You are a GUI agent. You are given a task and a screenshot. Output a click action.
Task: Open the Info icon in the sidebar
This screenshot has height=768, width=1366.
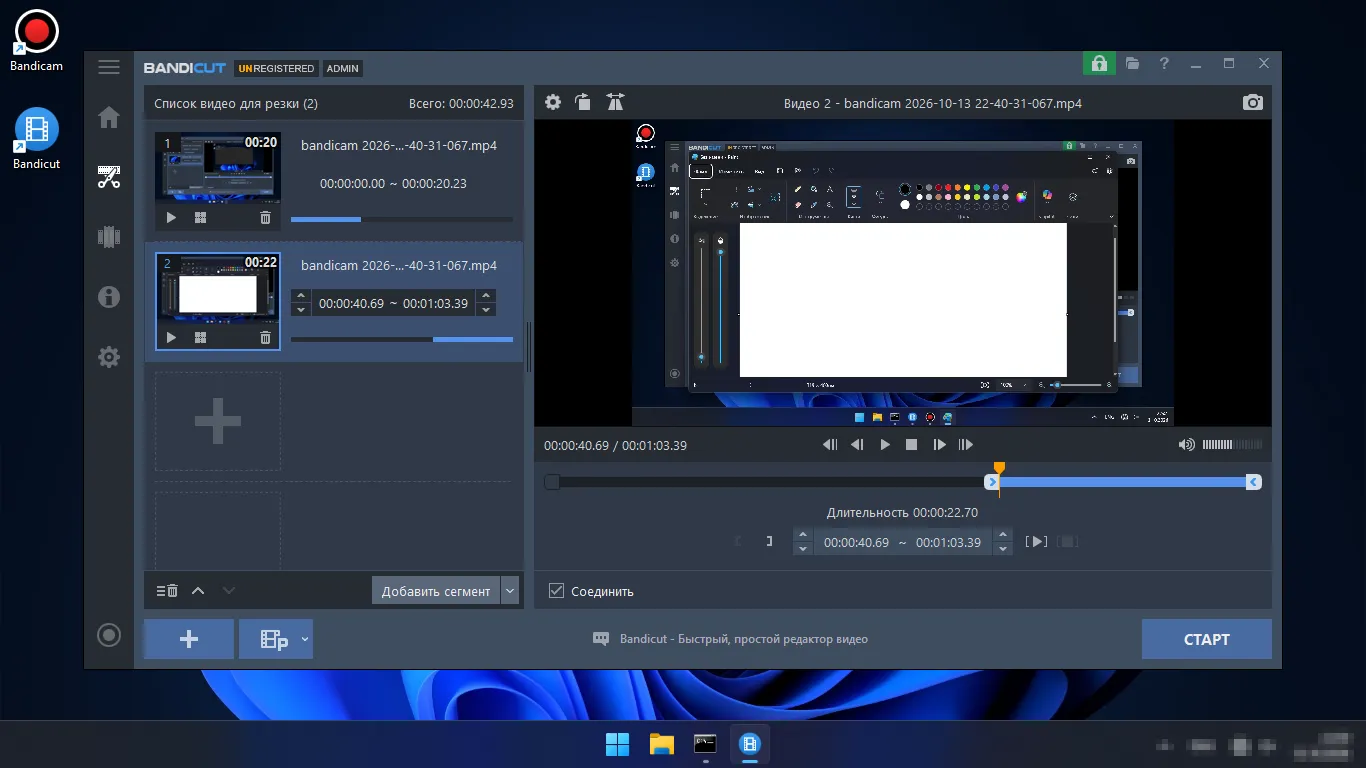(109, 296)
